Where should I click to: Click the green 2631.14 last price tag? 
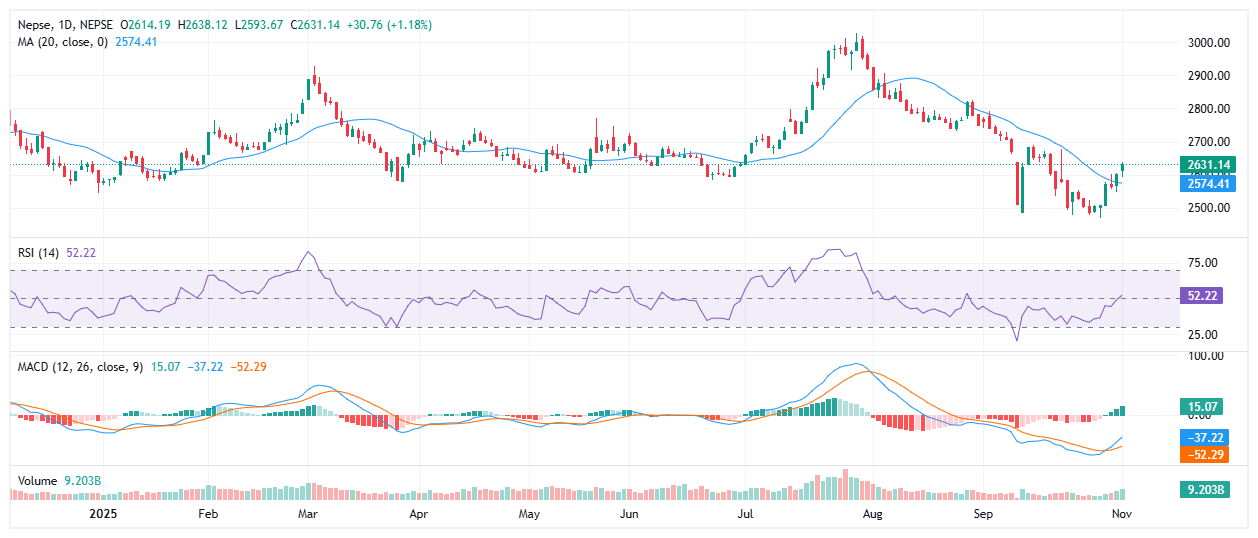[1209, 165]
